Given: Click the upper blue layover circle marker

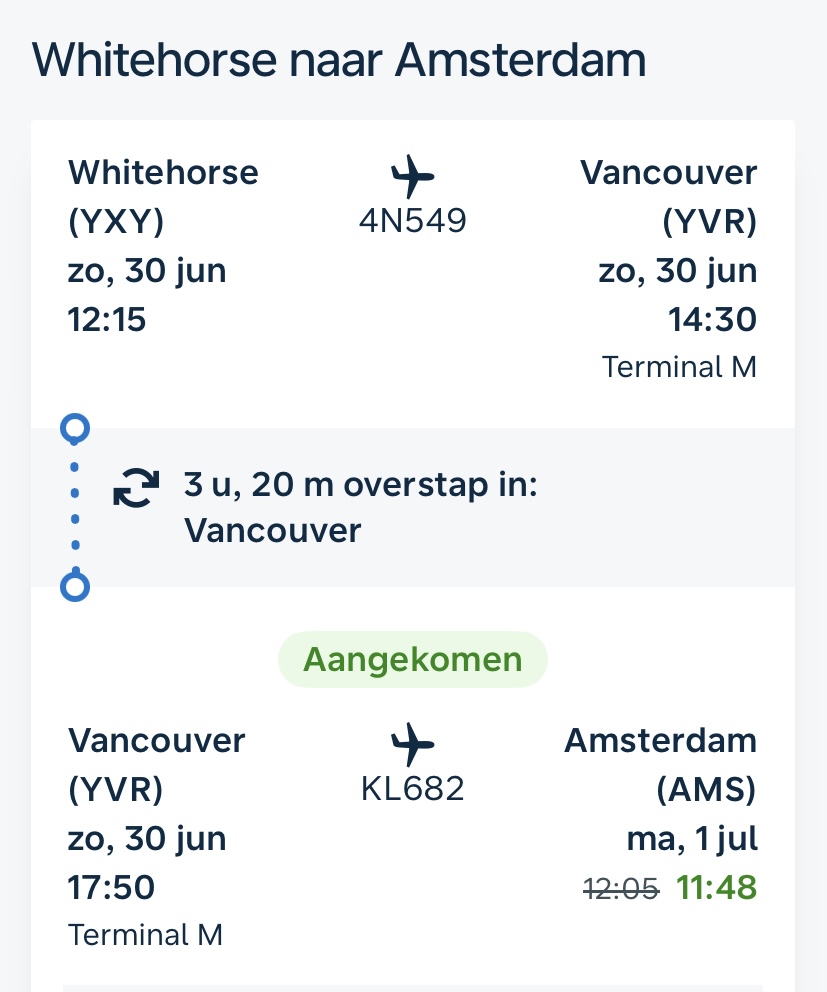Looking at the screenshot, I should pyautogui.click(x=75, y=428).
